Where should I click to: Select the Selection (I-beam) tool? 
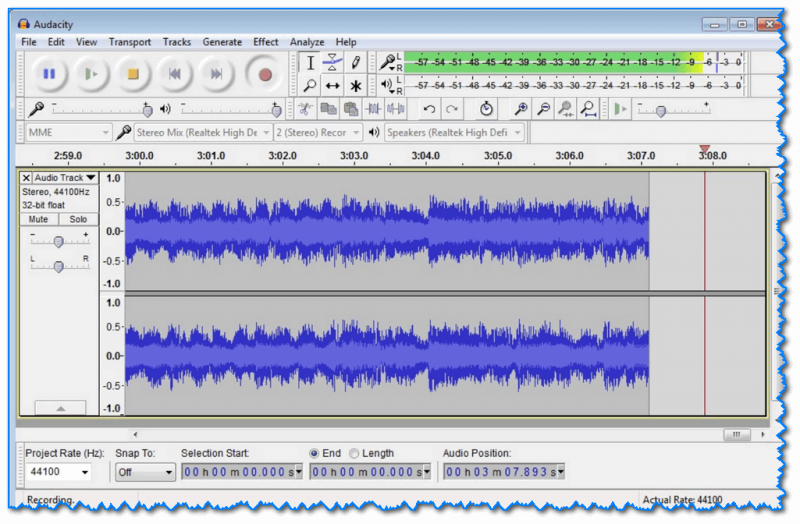(x=310, y=63)
